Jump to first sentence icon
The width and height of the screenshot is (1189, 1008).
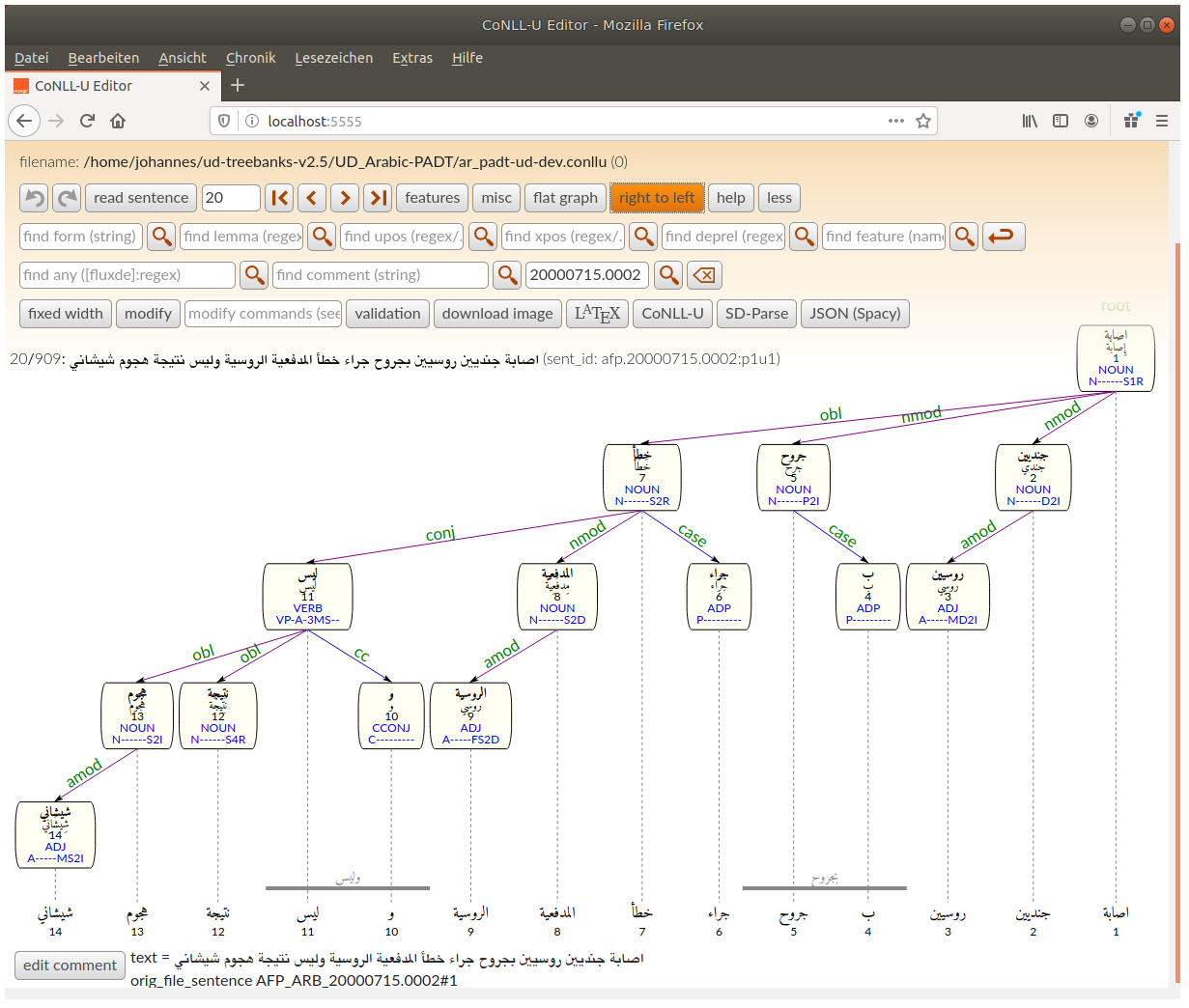[x=279, y=198]
